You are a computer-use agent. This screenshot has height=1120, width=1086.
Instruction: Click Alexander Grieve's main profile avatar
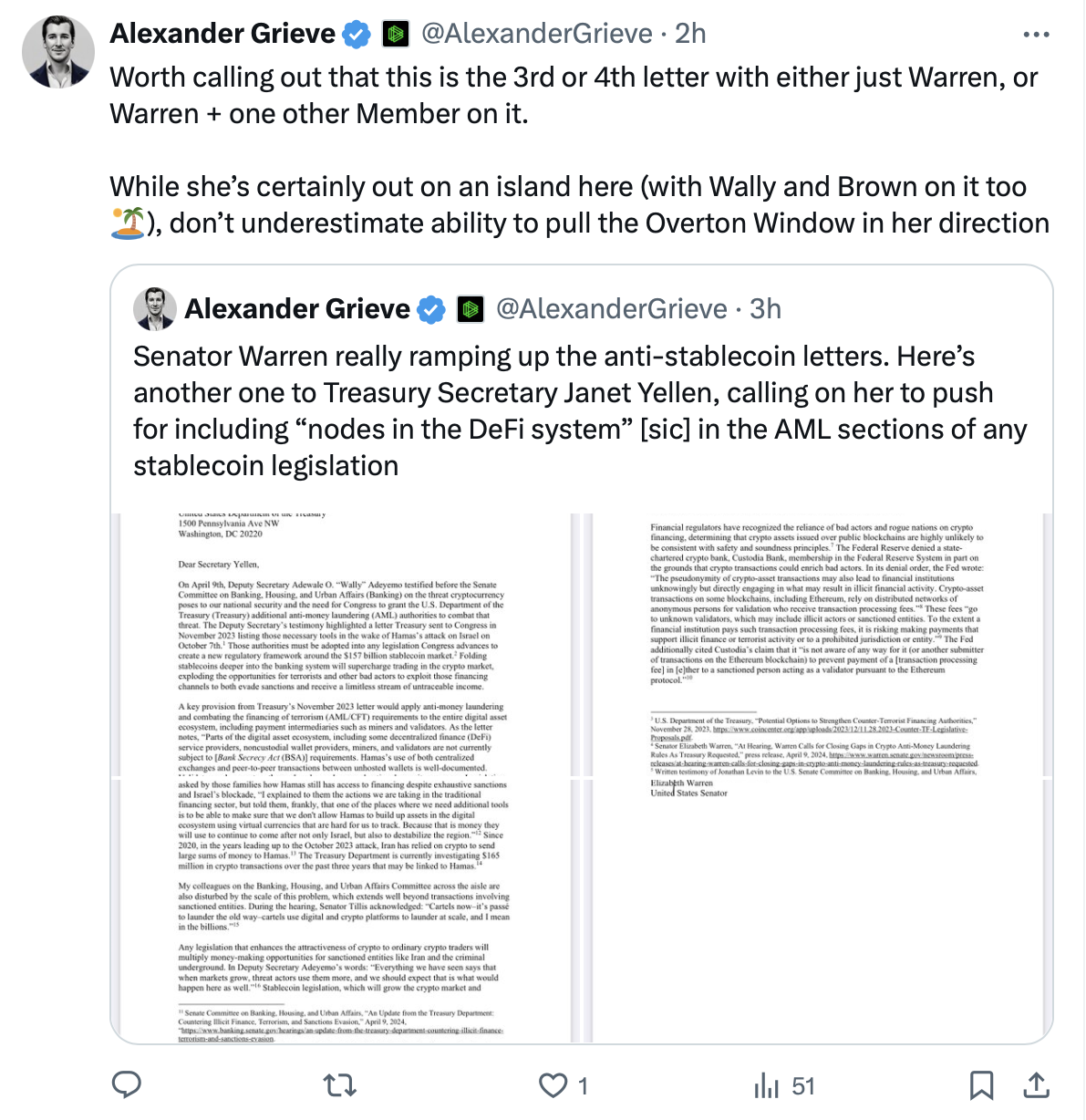pos(58,51)
